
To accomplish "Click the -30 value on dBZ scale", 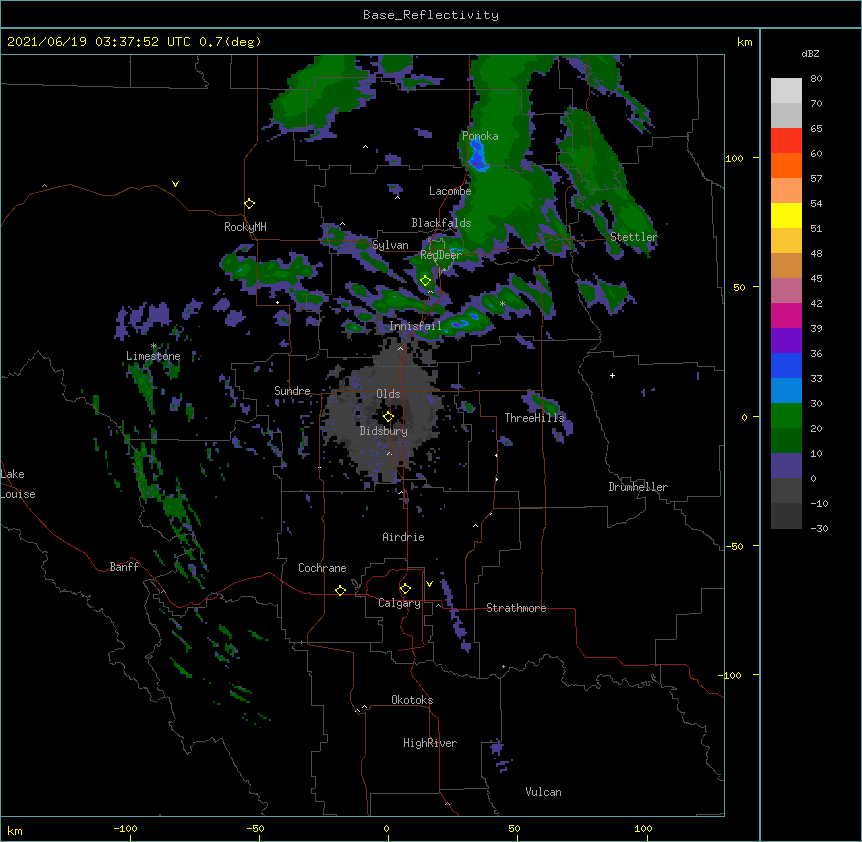I will tap(819, 529).
